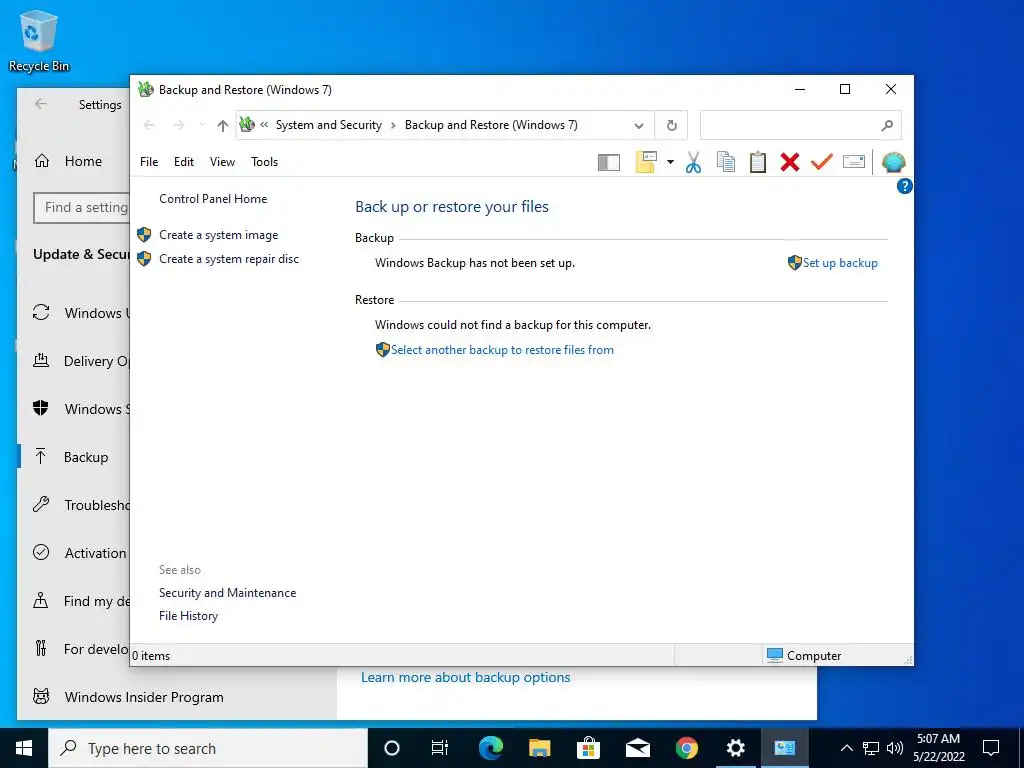1024x768 pixels.
Task: Select Activation in Settings sidebar
Action: pyautogui.click(x=74, y=553)
